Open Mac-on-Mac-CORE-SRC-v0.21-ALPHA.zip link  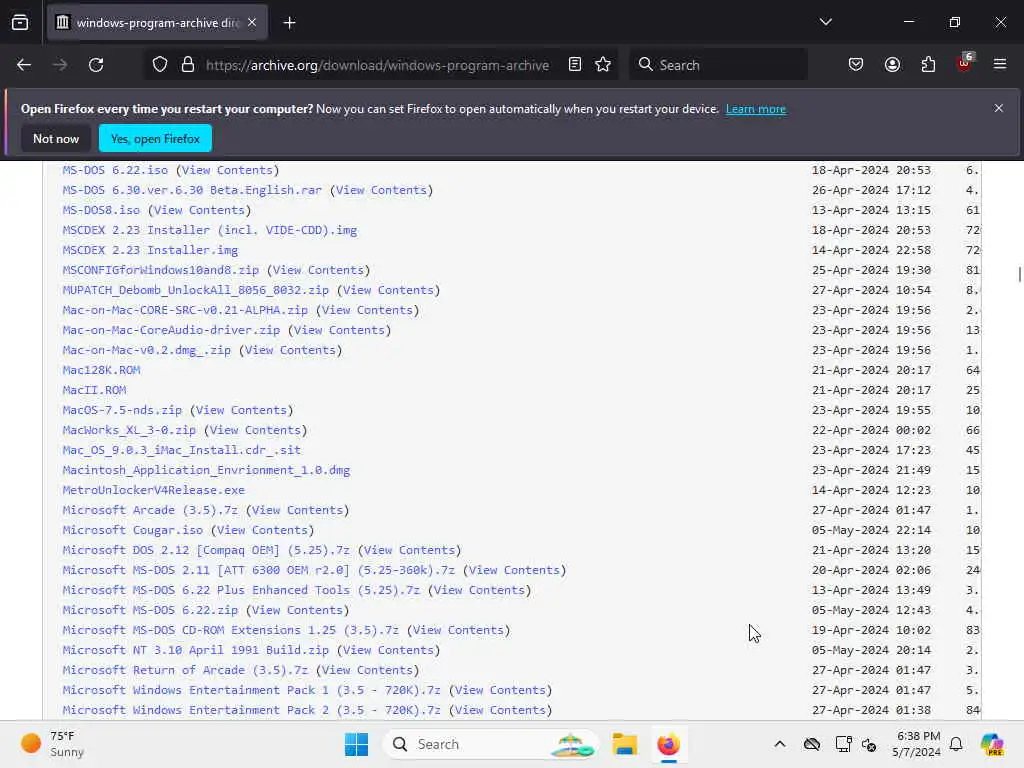[x=185, y=310]
